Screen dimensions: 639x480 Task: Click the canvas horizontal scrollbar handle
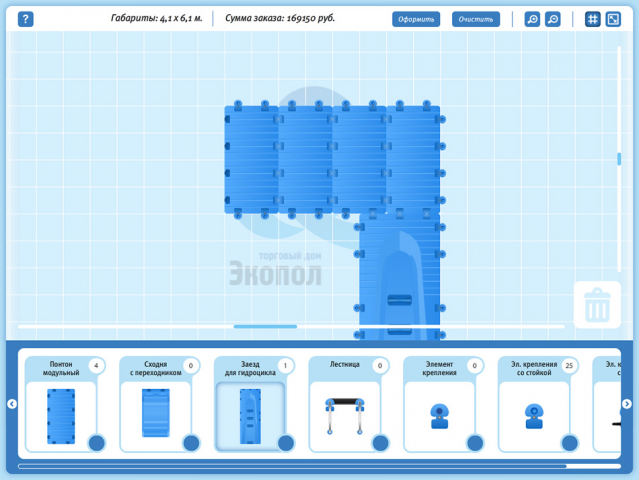coord(265,326)
